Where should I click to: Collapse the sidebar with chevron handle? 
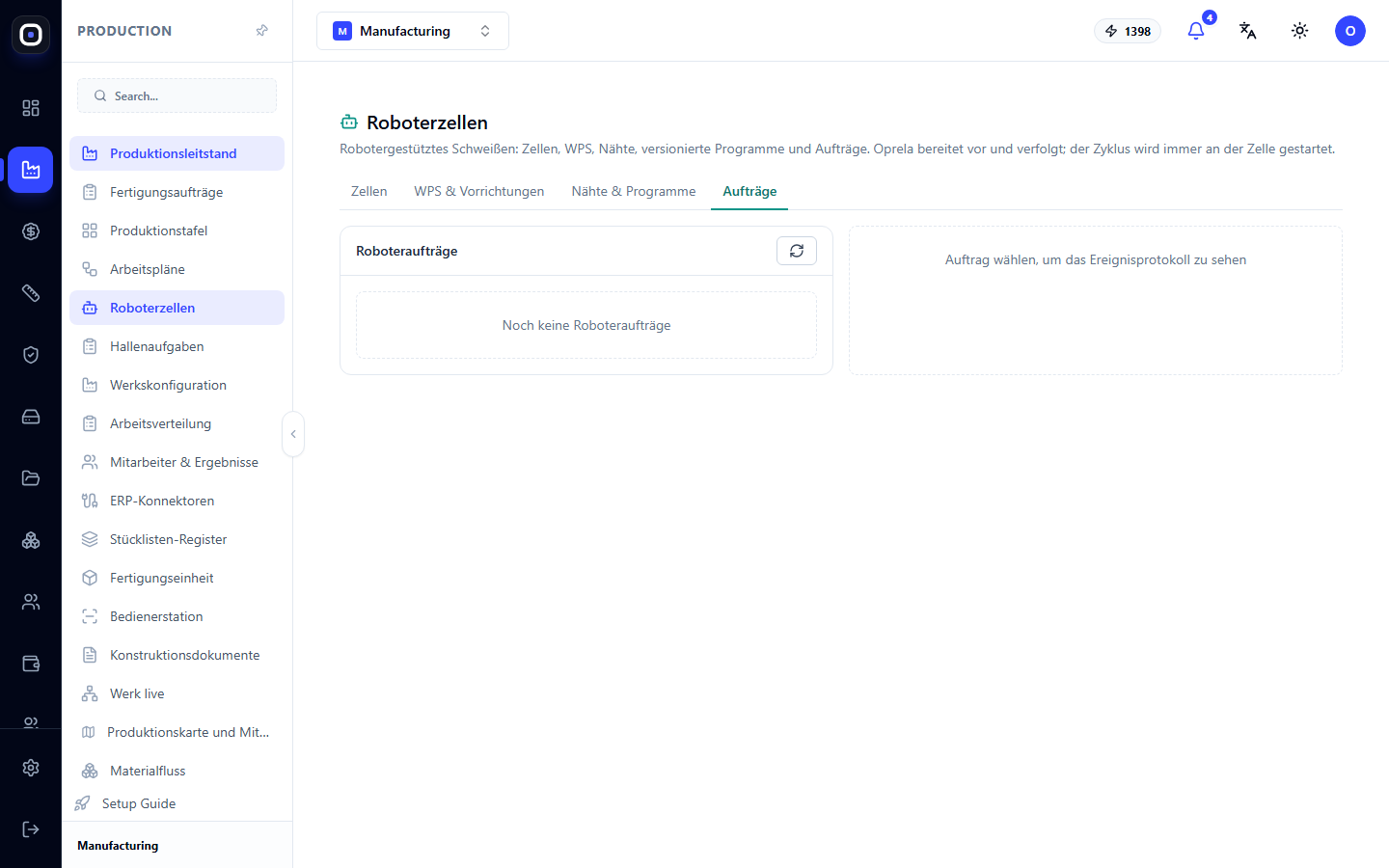click(x=293, y=434)
